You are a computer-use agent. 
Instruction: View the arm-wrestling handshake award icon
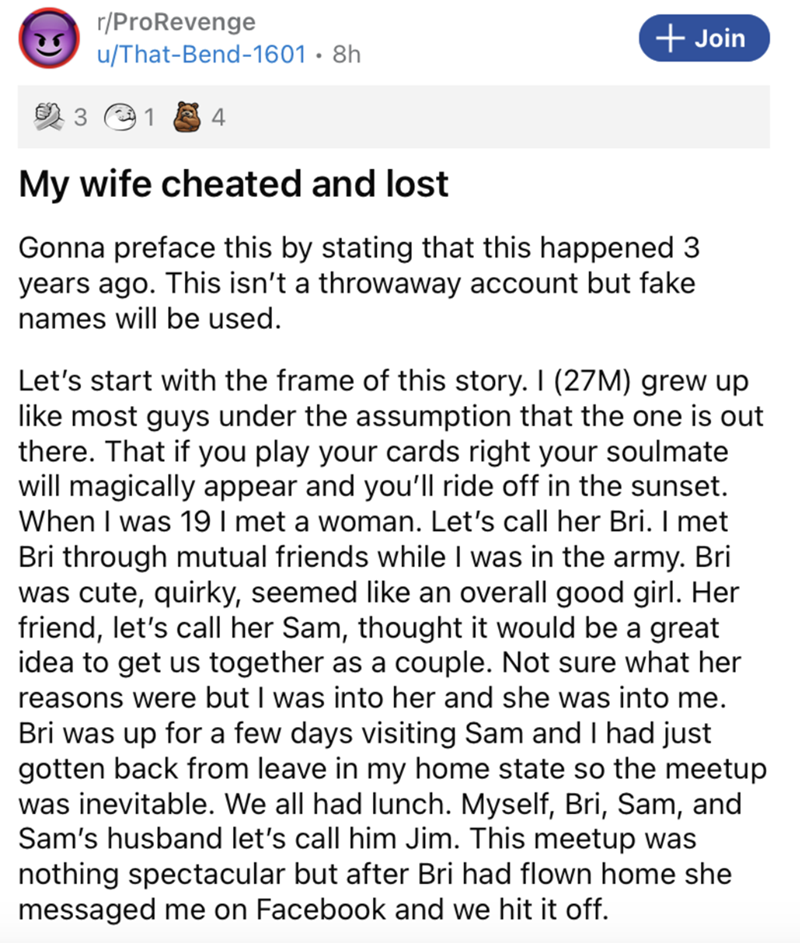[x=49, y=117]
